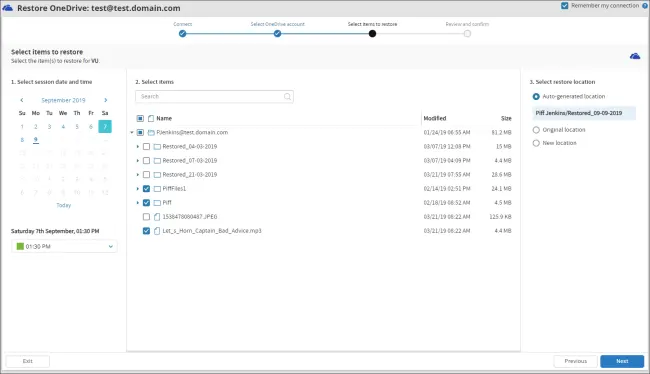
Task: Click the Select items to restore step marker
Action: pyautogui.click(x=372, y=34)
